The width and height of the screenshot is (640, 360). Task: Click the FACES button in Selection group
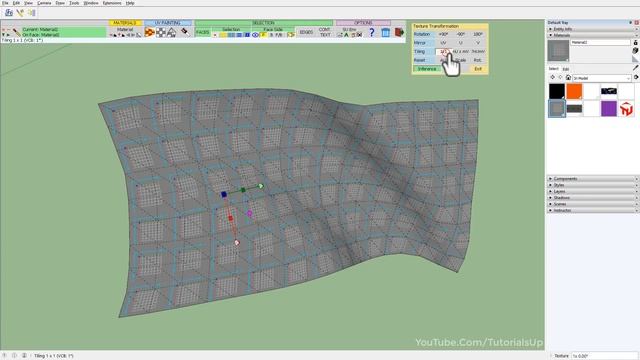202,32
